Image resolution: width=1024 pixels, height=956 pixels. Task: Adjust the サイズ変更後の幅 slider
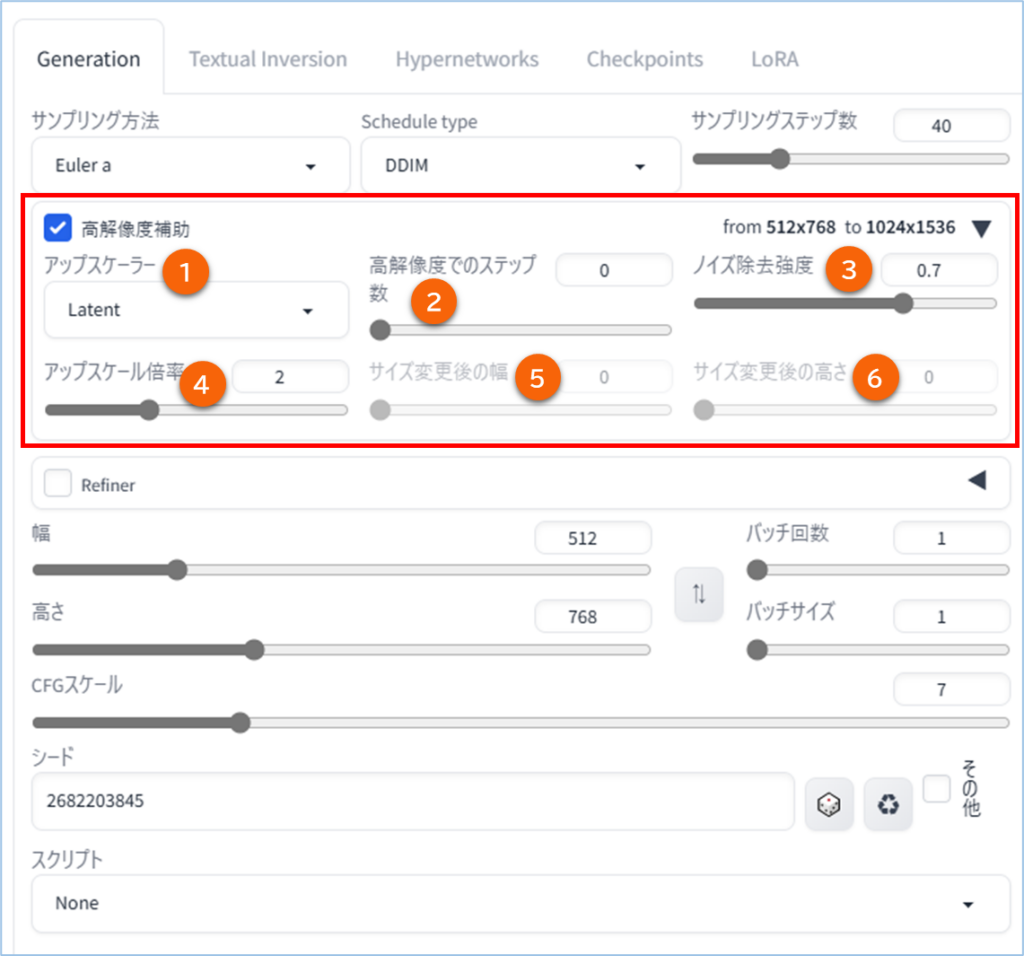coord(520,410)
